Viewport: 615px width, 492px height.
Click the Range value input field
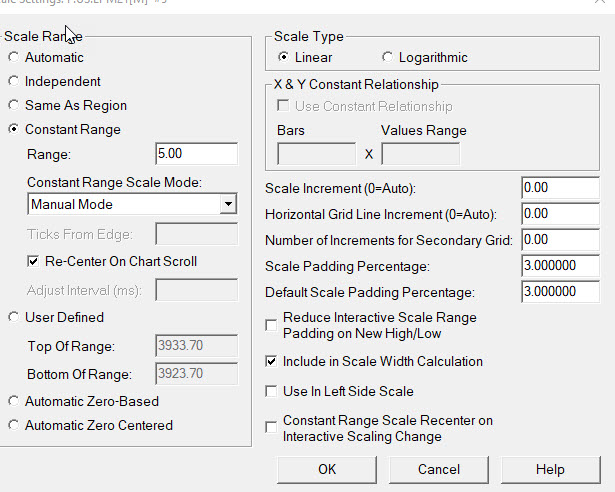coord(196,154)
